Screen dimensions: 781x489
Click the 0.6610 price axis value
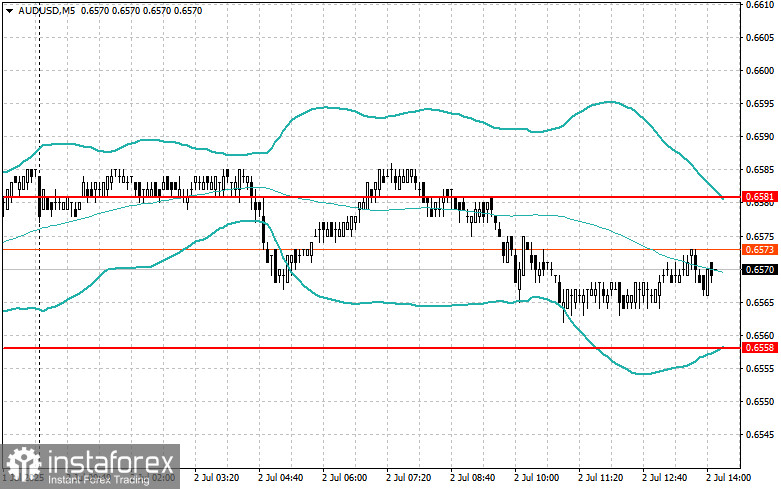coord(760,5)
